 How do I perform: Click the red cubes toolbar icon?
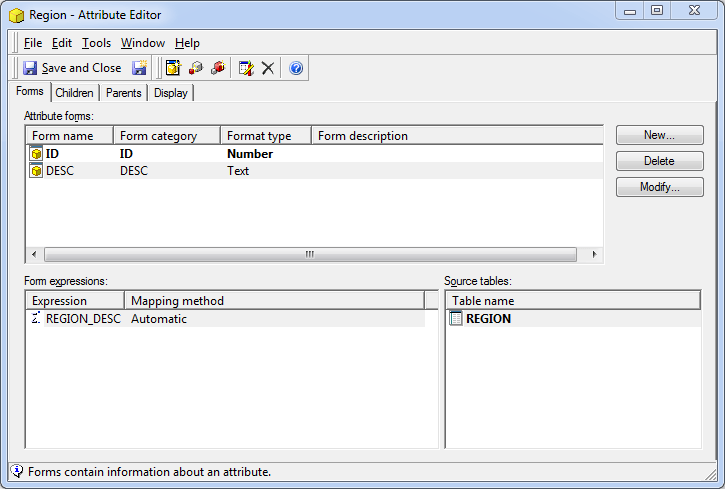[218, 68]
